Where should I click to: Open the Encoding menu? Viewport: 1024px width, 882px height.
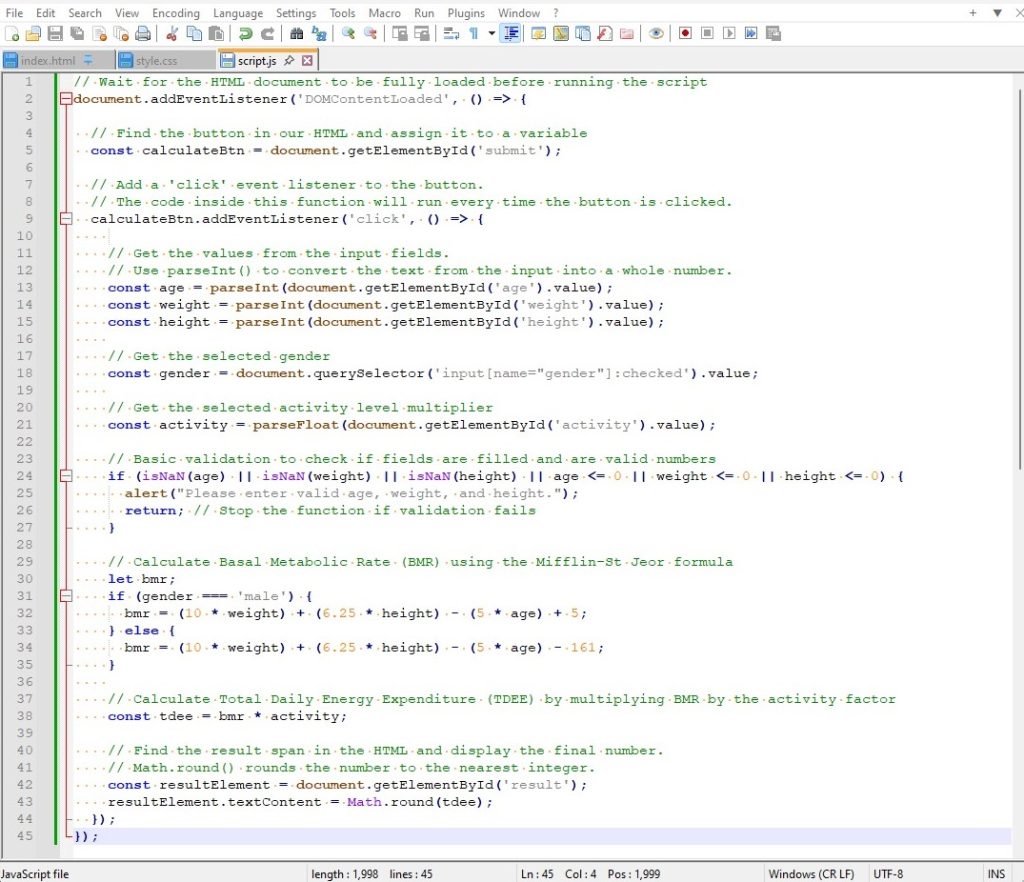[176, 13]
